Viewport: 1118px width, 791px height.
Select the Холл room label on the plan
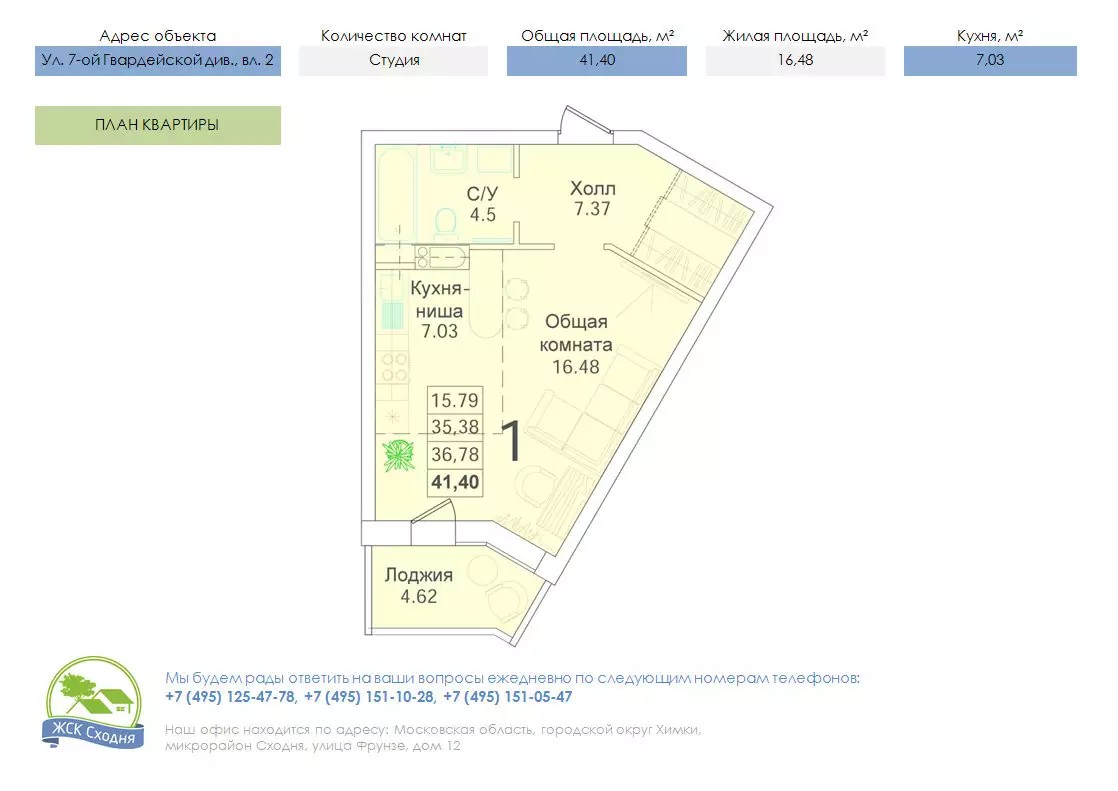(x=593, y=188)
